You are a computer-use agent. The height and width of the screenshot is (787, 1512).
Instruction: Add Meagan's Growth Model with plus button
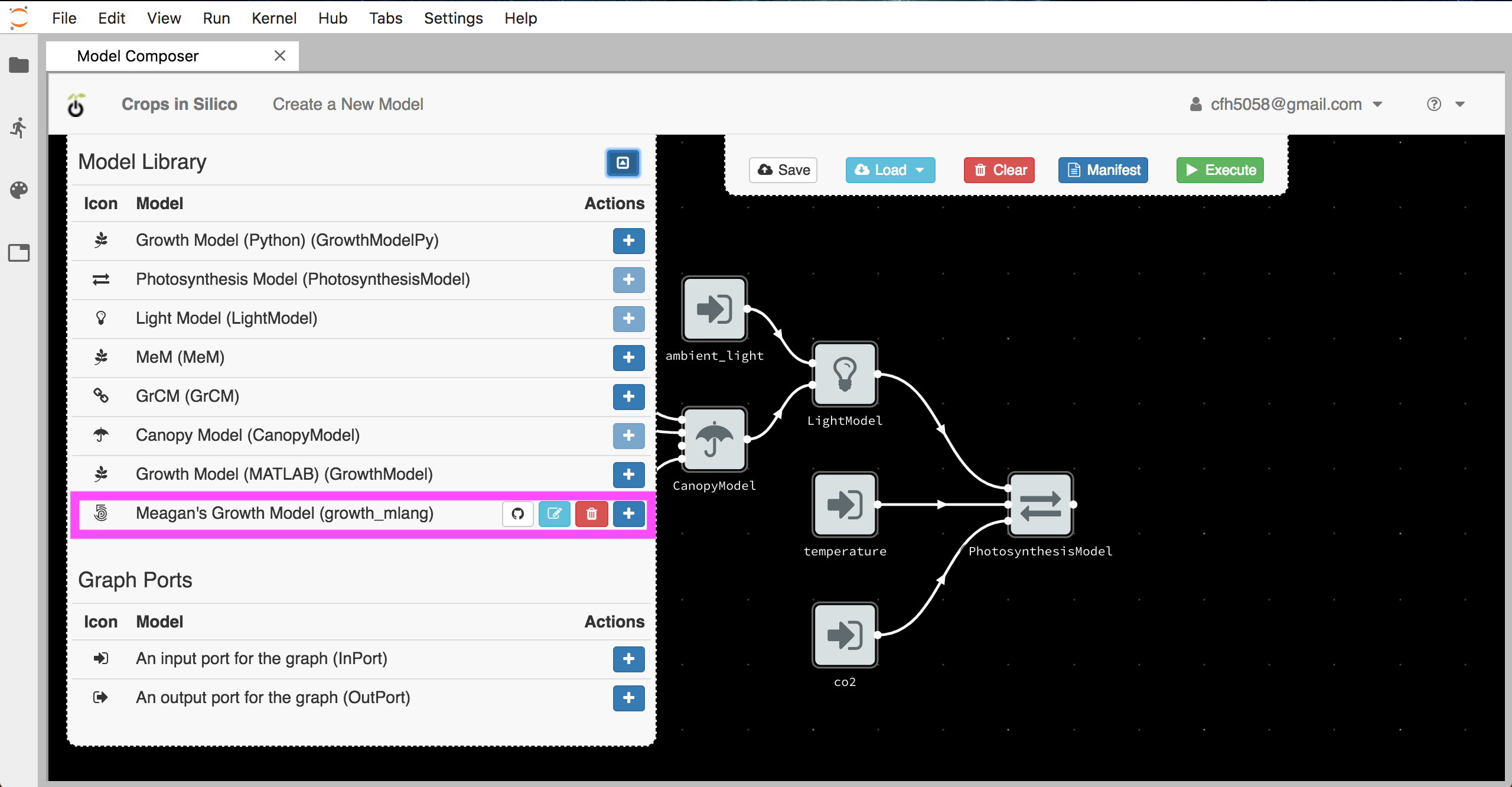(x=628, y=513)
